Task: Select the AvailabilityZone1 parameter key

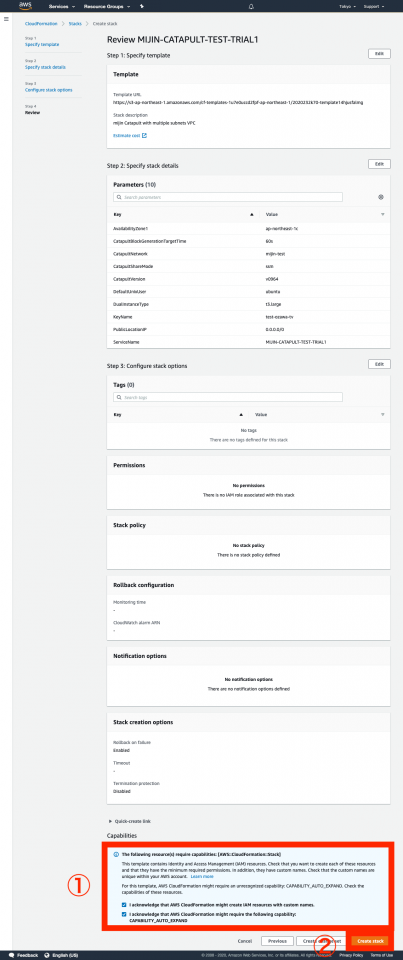Action: [128, 228]
